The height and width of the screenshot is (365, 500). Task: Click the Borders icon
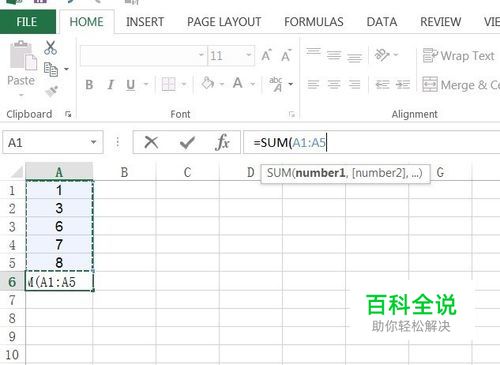(168, 84)
